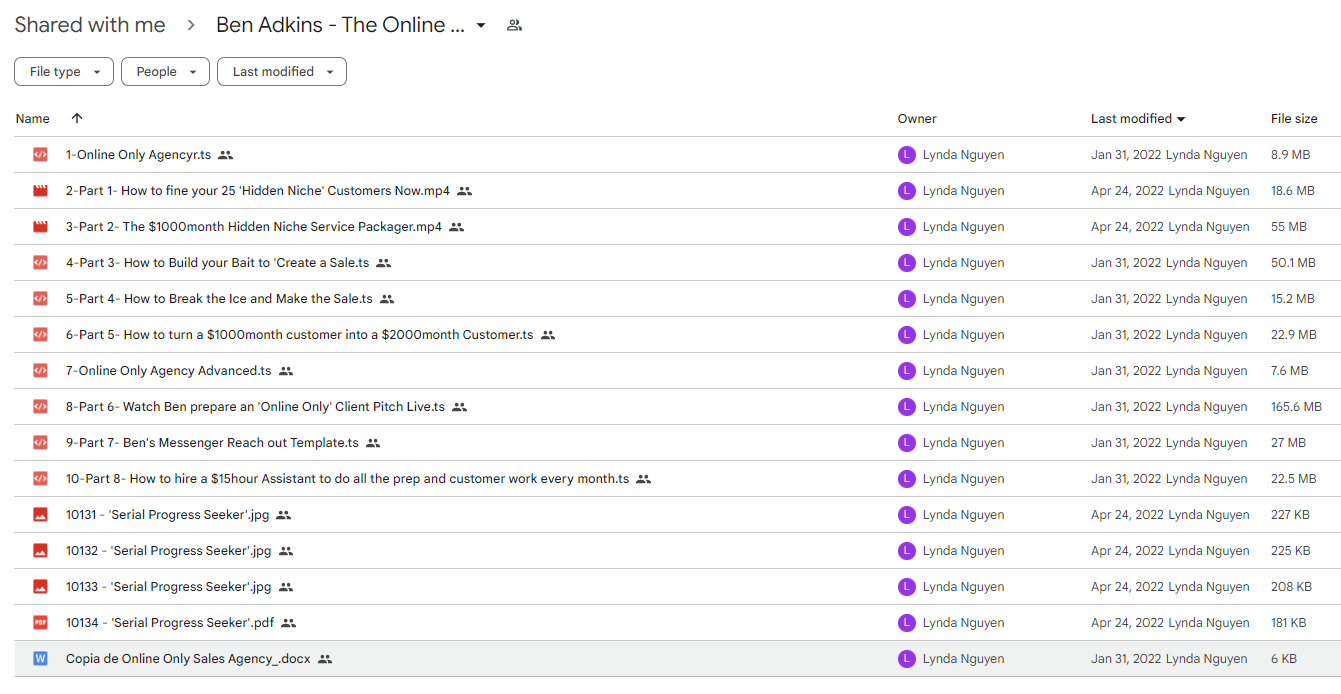Select 10-Part 8 hire a $15hour Assistant file
Viewport: 1341px width, 694px height.
[347, 479]
